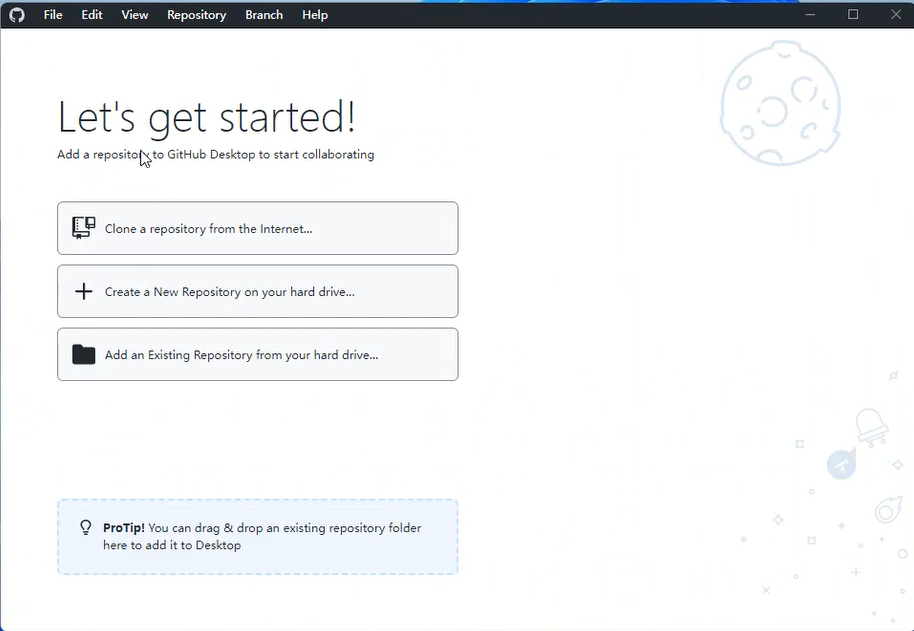Click the ProTip lightbulb icon
914x631 pixels.
[x=86, y=528]
